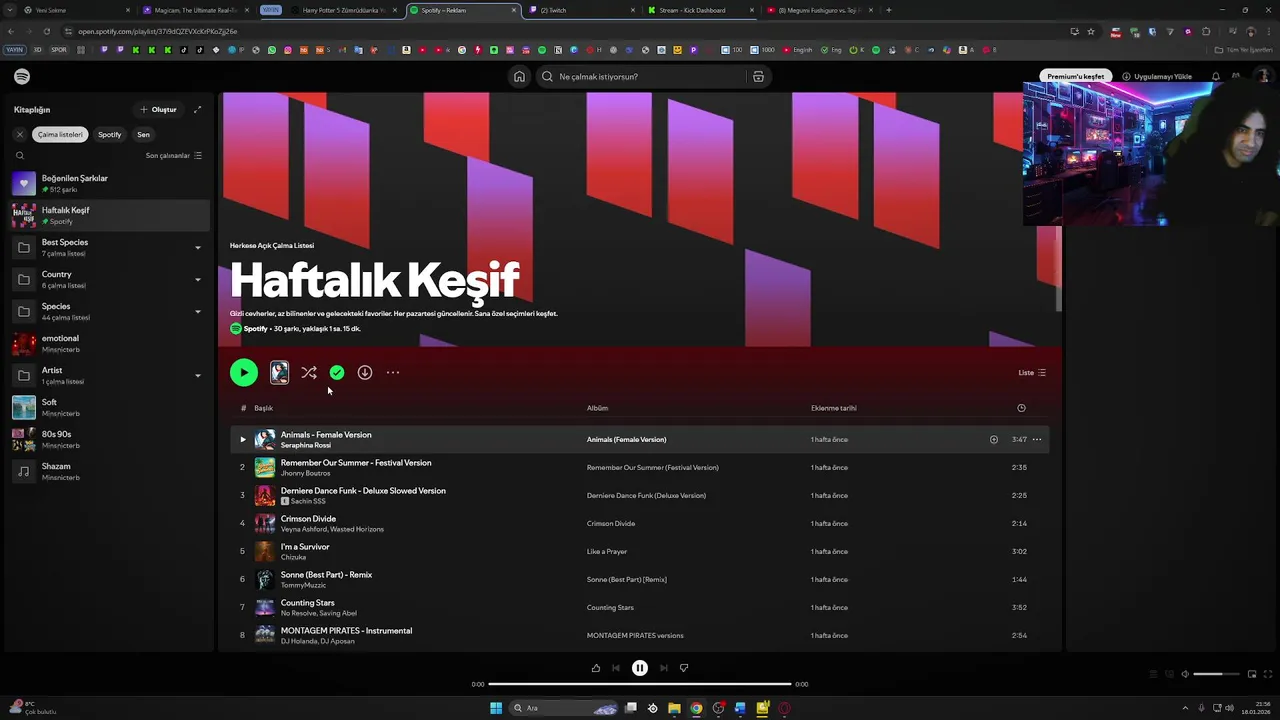The height and width of the screenshot is (720, 1280).
Task: Open File Explorer from the taskbar
Action: click(674, 708)
